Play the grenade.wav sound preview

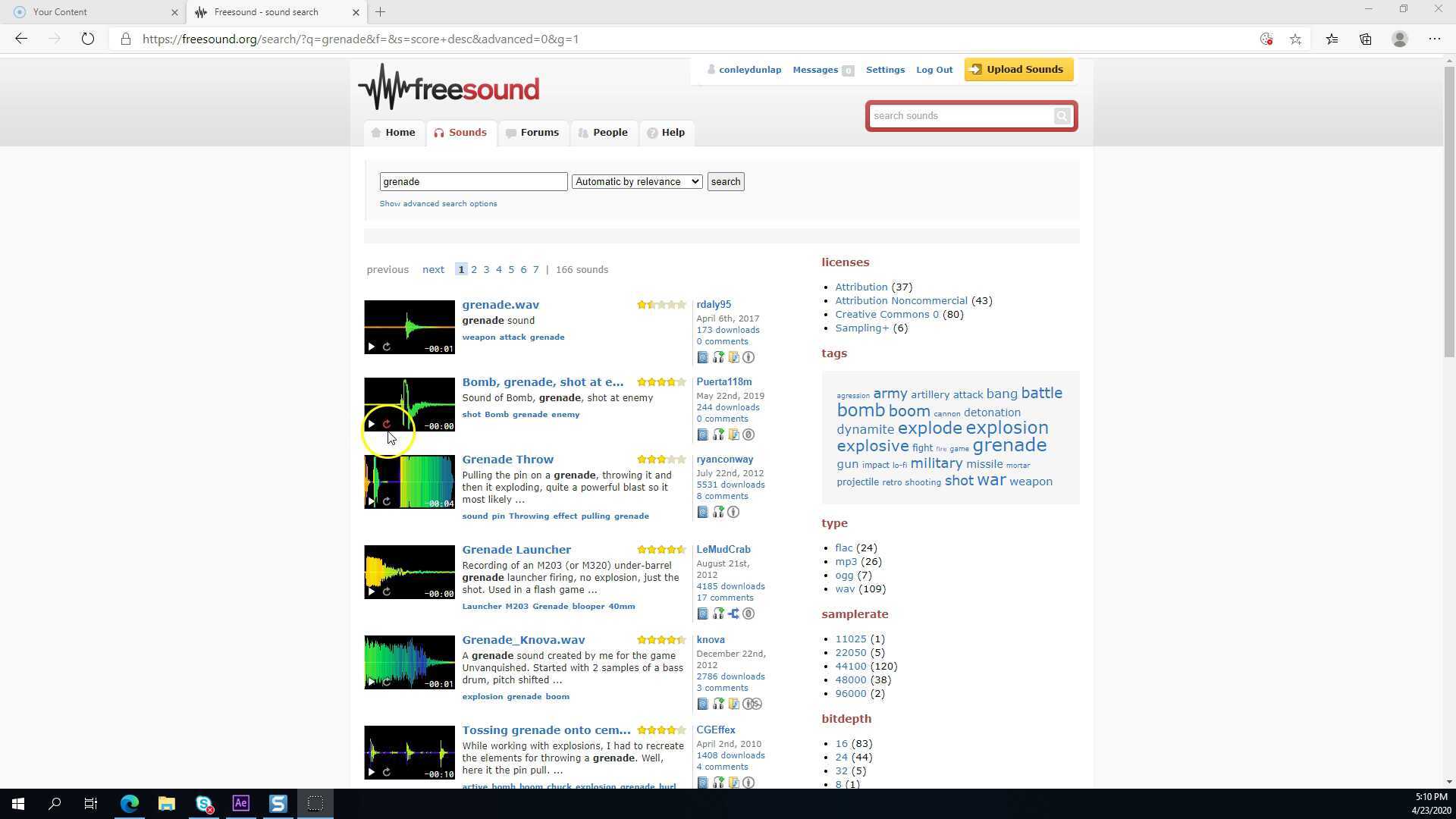click(372, 347)
